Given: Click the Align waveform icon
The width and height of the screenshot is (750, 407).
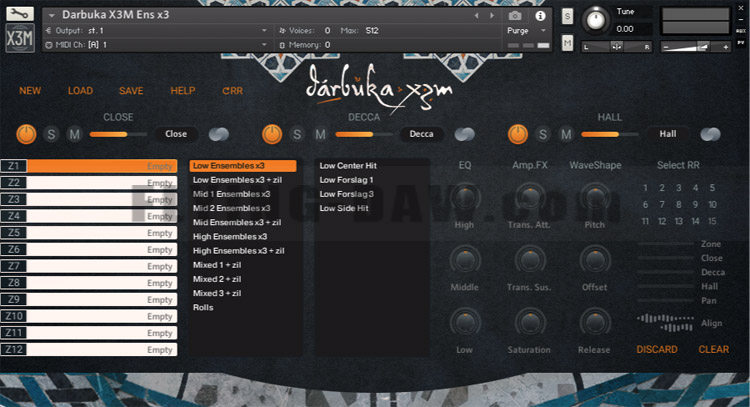Looking at the screenshot, I should pos(665,323).
